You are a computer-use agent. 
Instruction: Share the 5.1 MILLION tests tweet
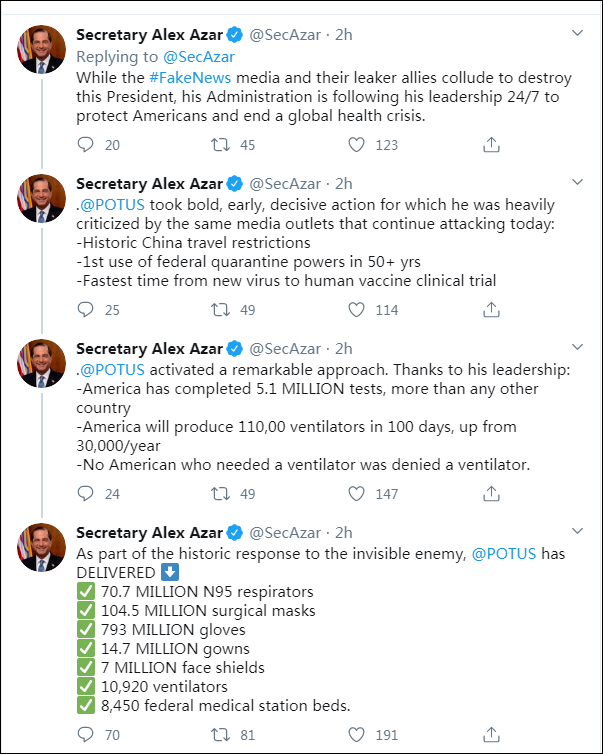tap(491, 493)
